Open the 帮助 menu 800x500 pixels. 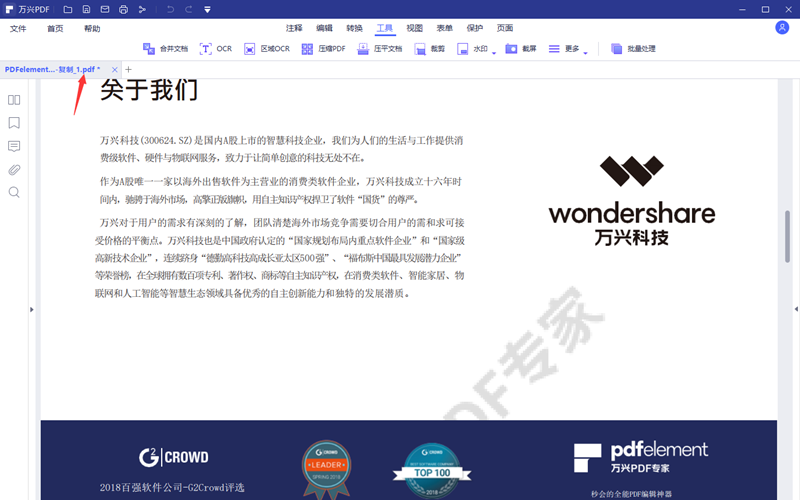[92, 29]
